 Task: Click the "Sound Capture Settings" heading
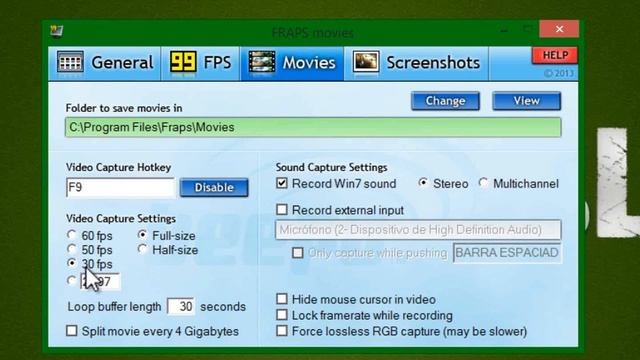(x=331, y=167)
